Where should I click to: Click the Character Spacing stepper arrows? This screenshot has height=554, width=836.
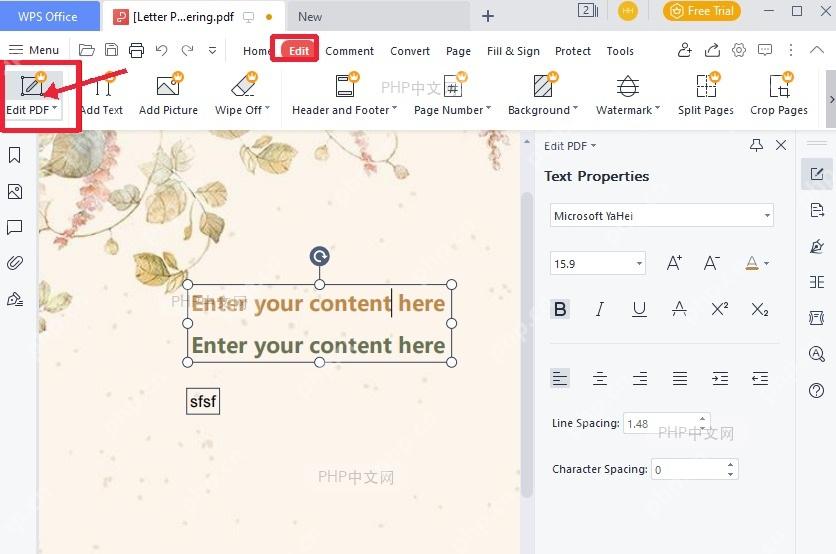tap(730, 469)
